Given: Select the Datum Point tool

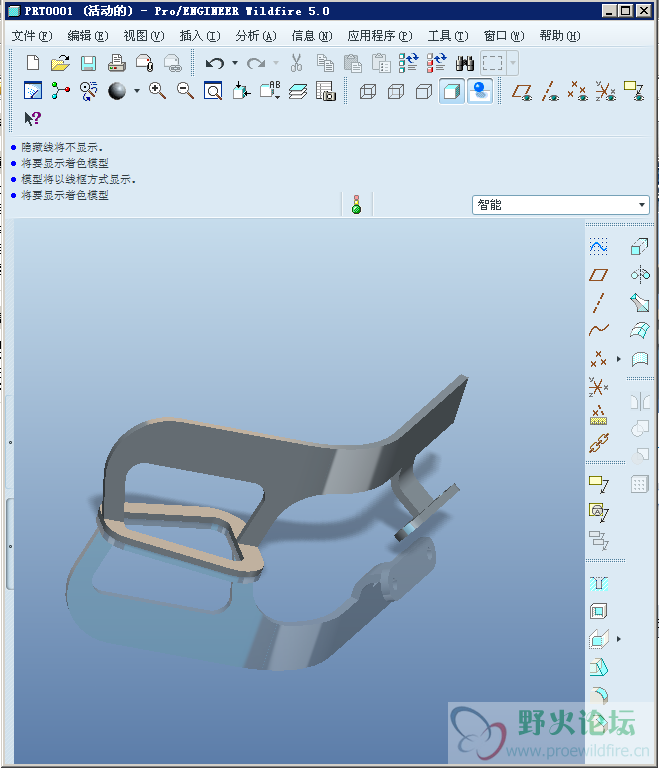Looking at the screenshot, I should (x=598, y=359).
